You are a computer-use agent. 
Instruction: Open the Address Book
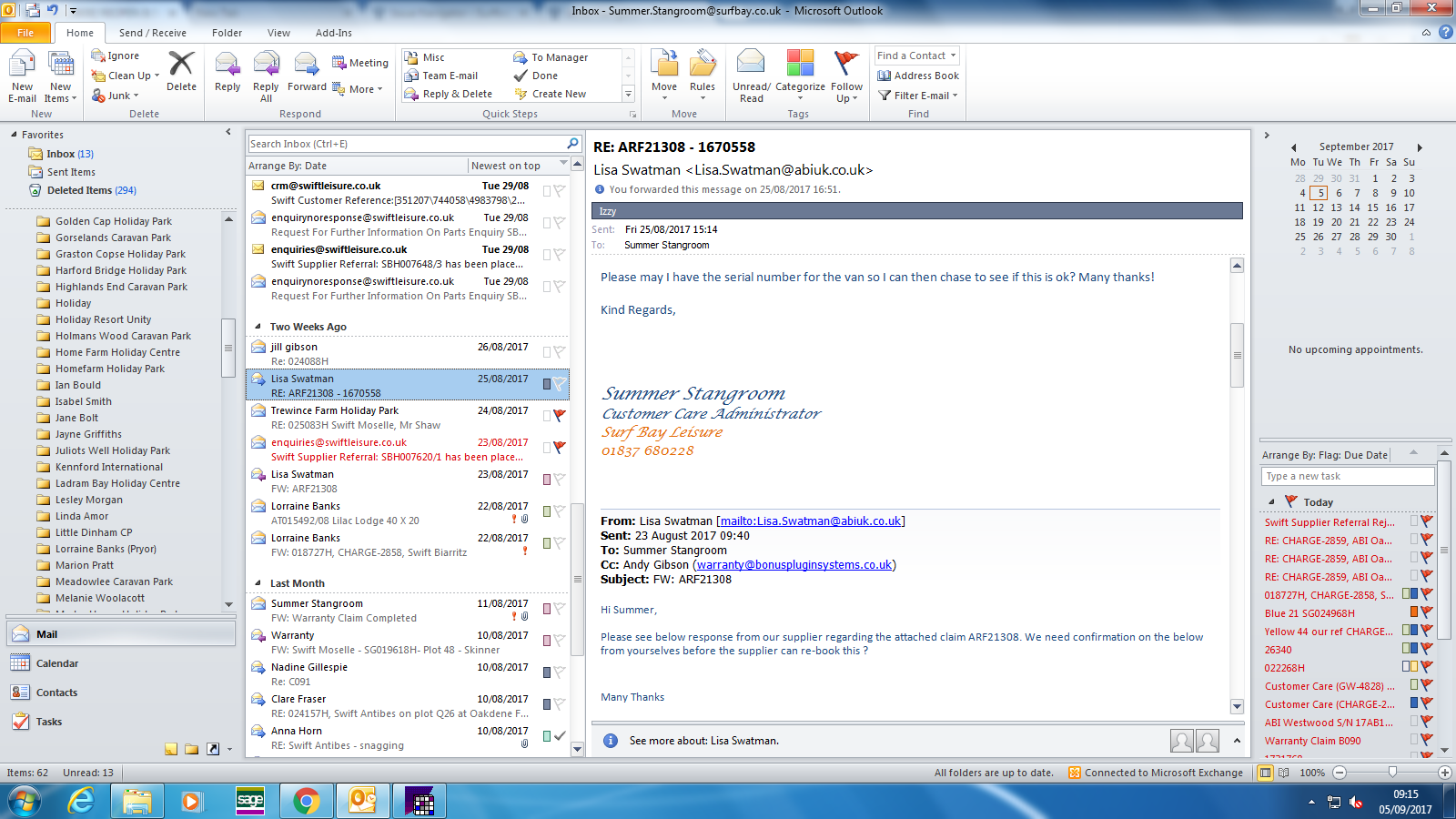(918, 76)
